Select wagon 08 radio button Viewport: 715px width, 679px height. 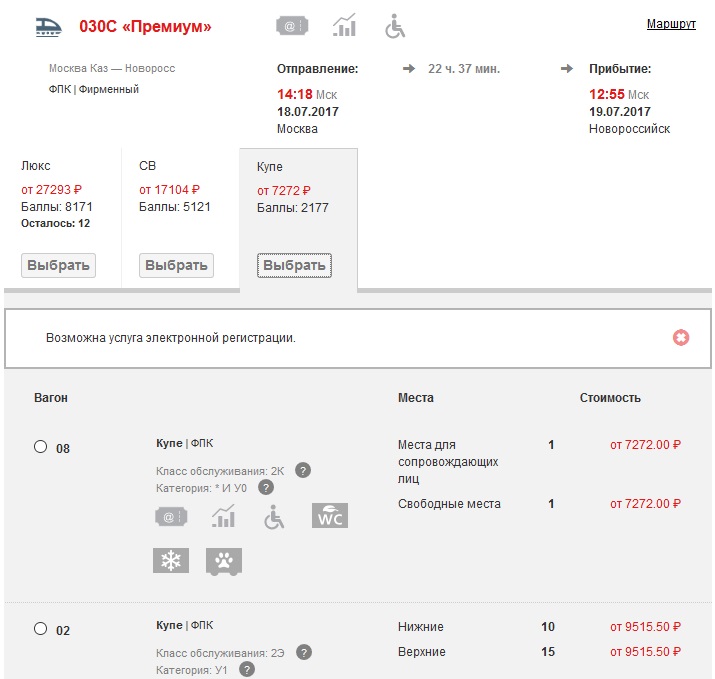(x=41, y=447)
